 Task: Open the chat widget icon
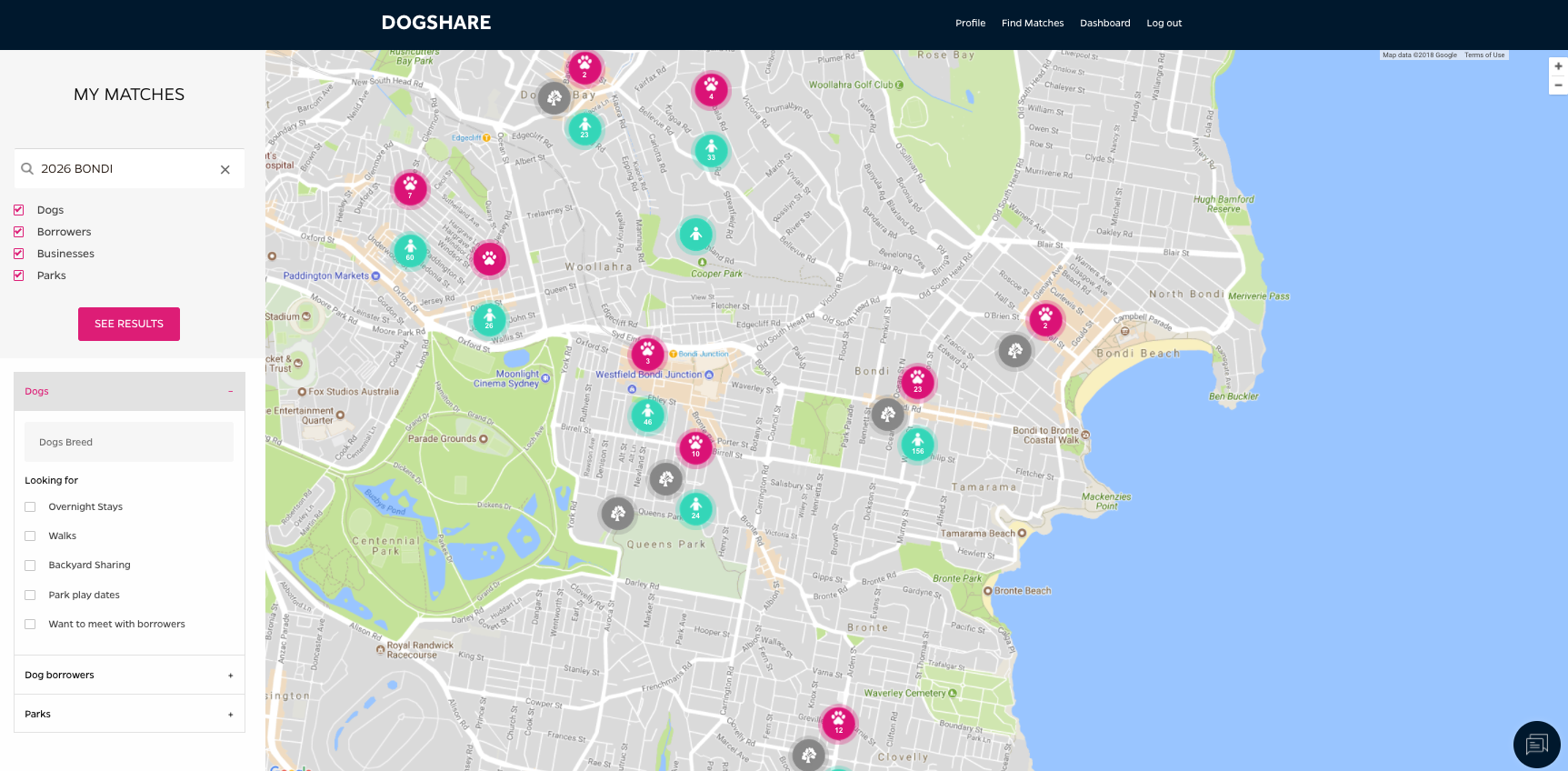click(1536, 745)
